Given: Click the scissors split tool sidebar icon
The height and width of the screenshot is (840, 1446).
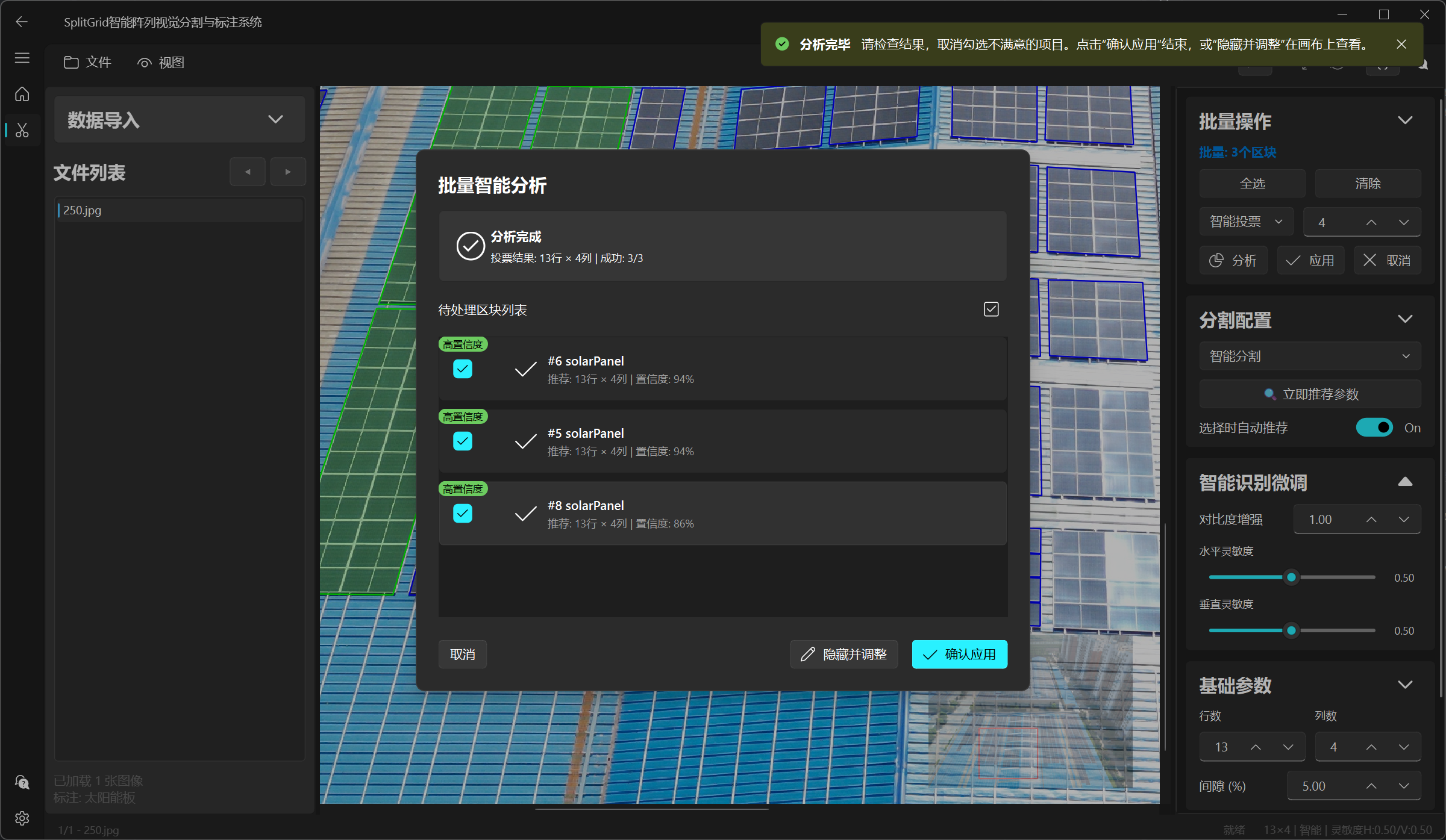Looking at the screenshot, I should point(22,130).
